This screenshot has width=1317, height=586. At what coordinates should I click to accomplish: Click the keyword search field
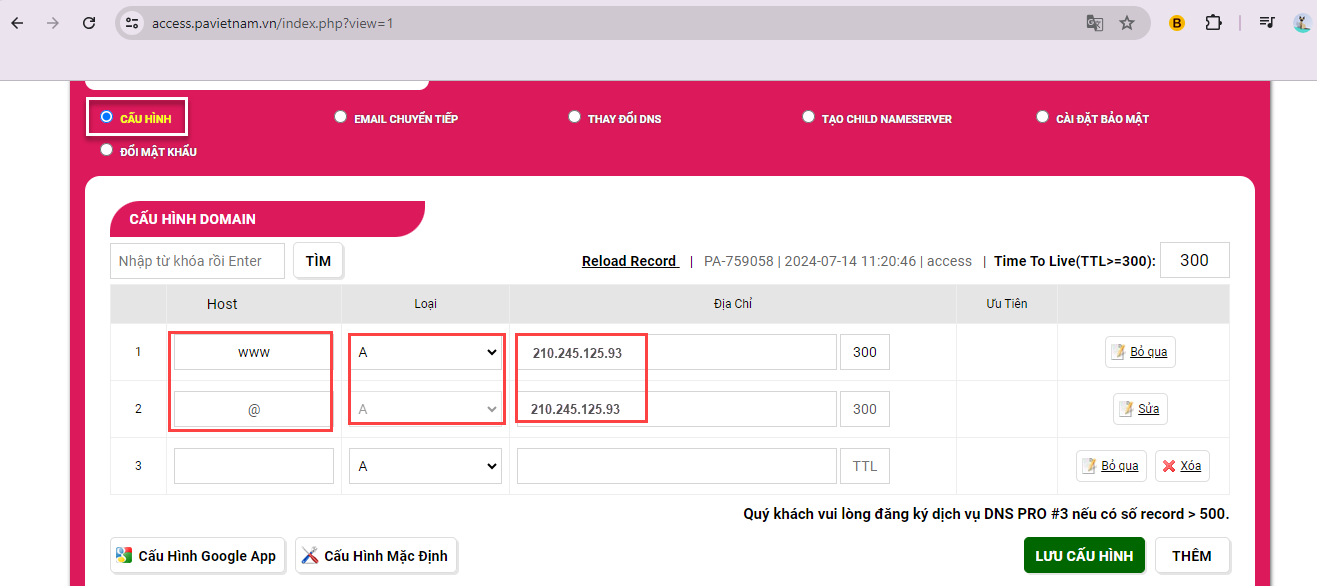coord(197,261)
